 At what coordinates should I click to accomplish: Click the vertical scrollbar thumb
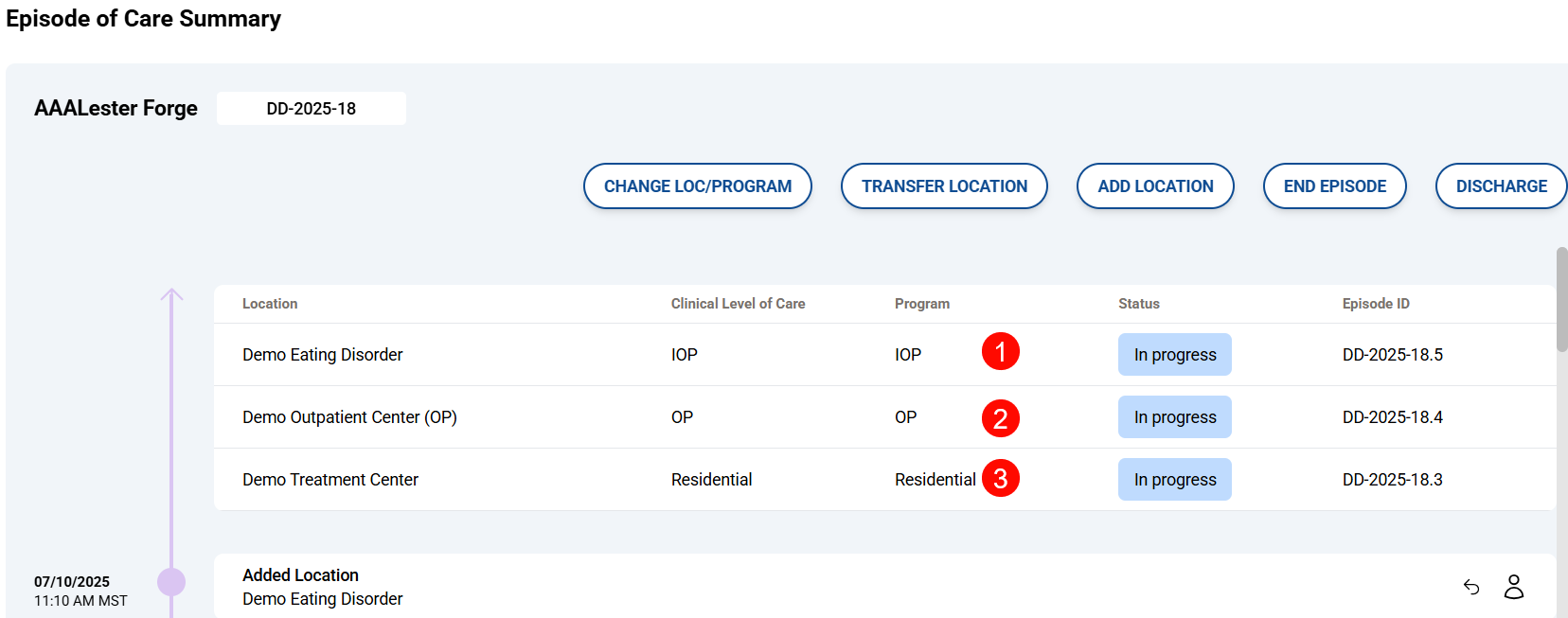tap(1561, 299)
